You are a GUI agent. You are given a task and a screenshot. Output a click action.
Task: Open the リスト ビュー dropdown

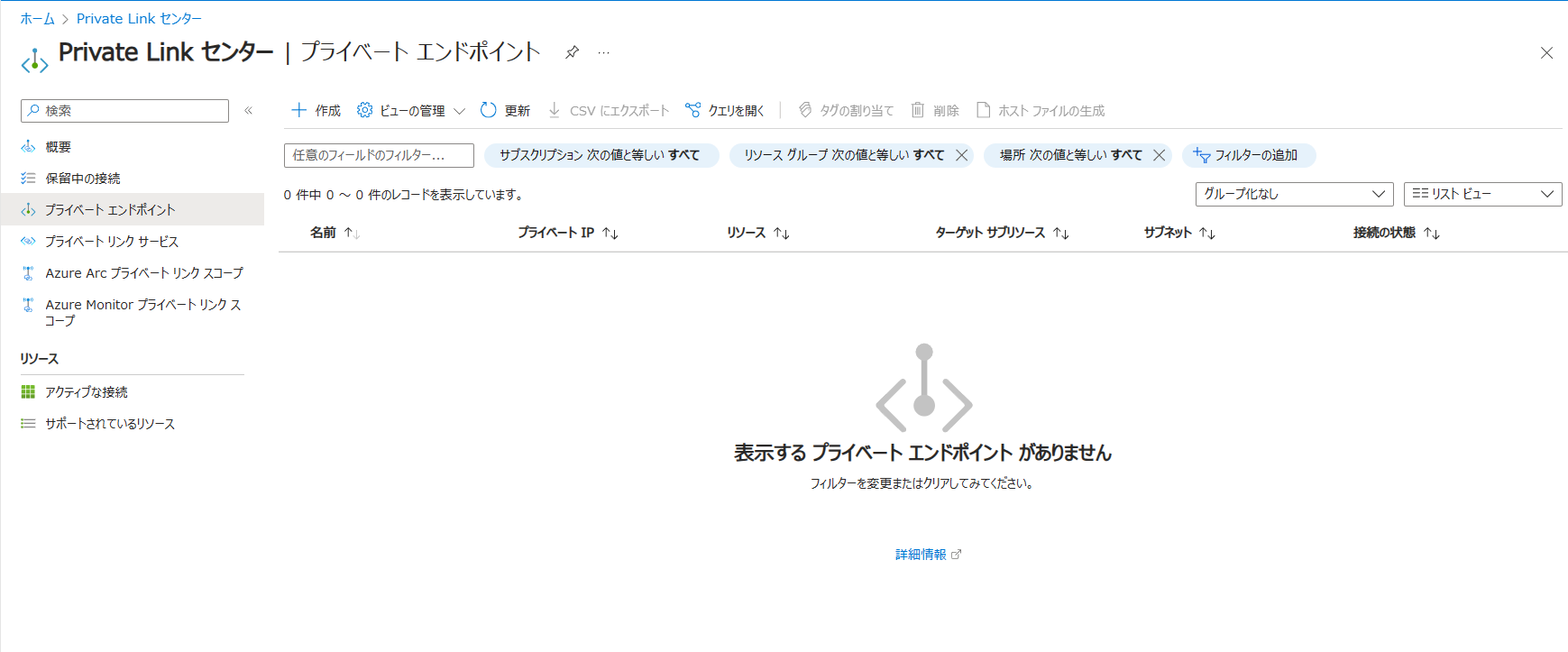1482,194
